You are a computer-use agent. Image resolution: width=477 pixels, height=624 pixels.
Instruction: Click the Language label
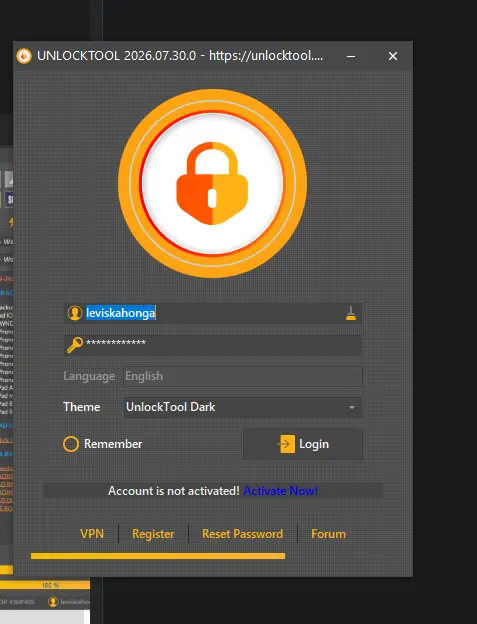89,376
